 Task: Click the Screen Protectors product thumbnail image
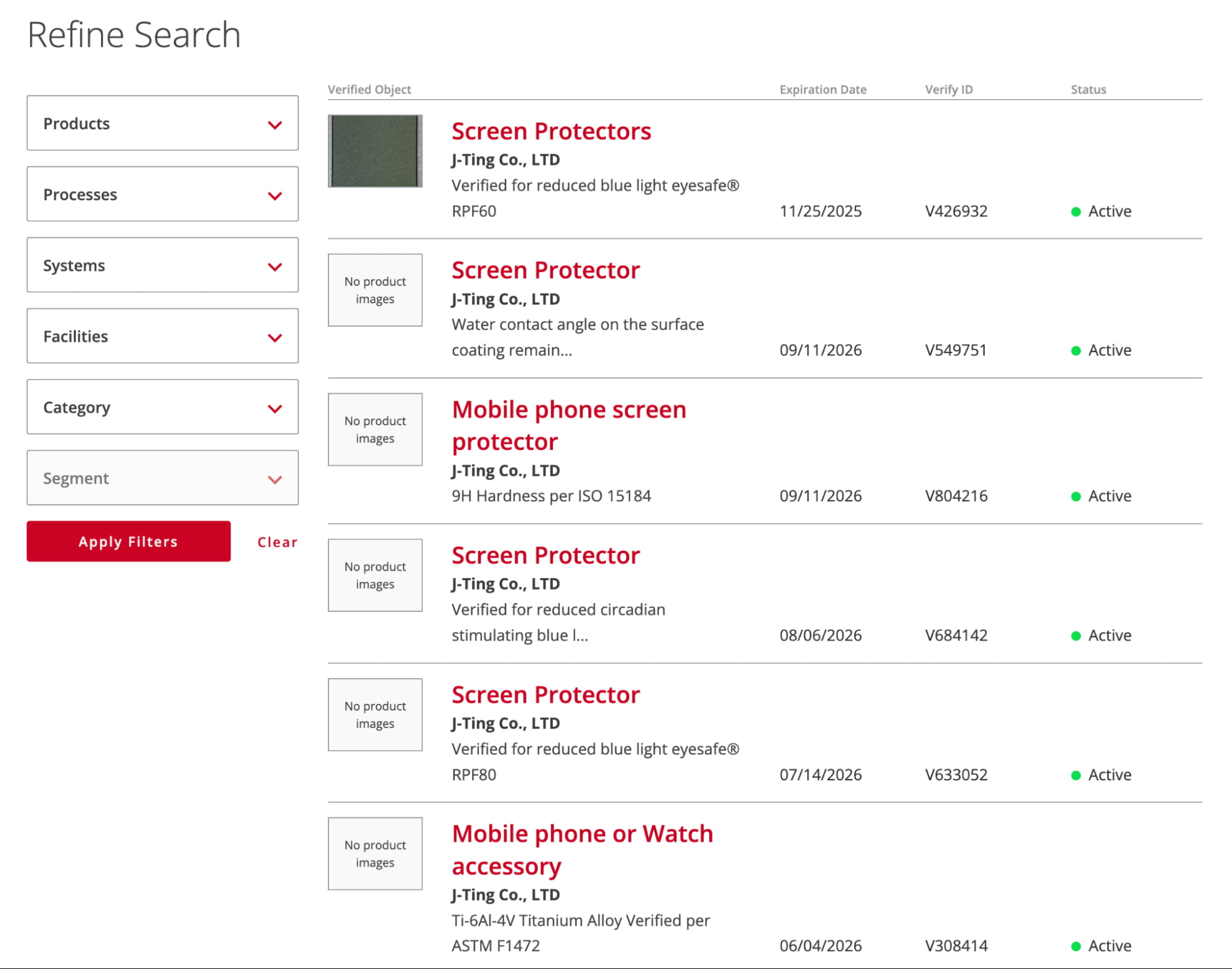(375, 151)
